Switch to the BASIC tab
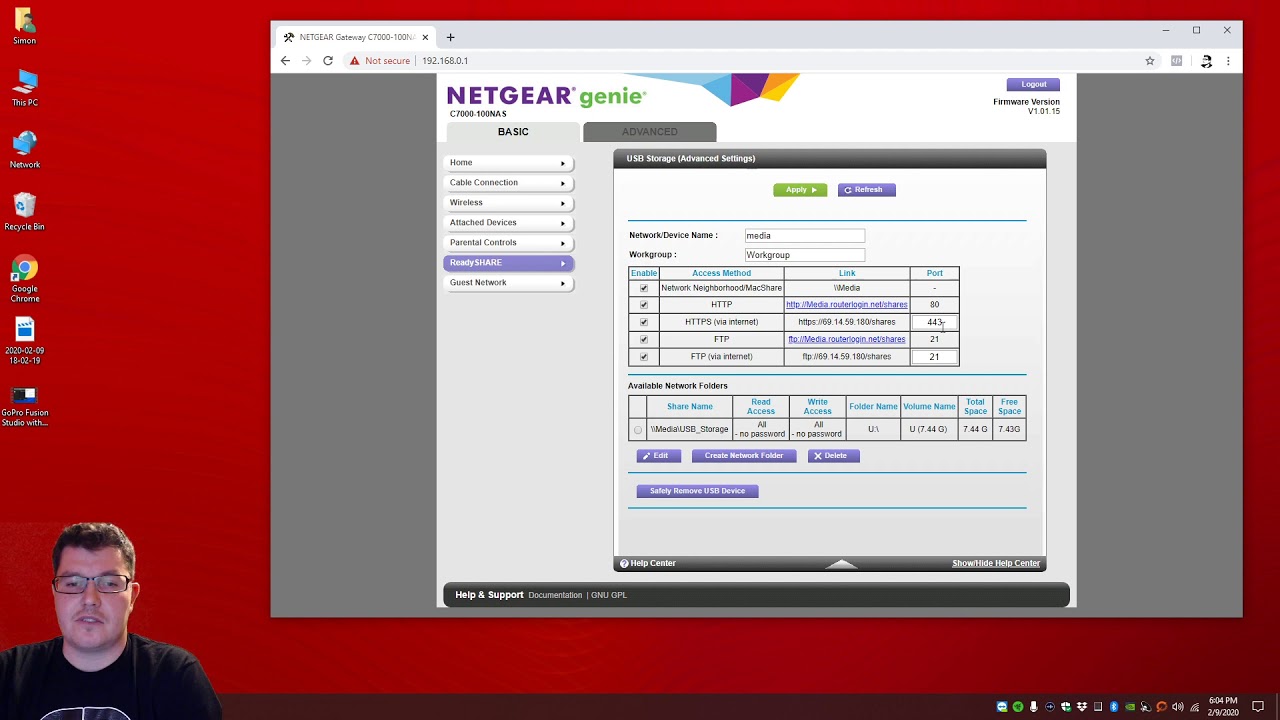The width and height of the screenshot is (1280, 720). coord(513,132)
